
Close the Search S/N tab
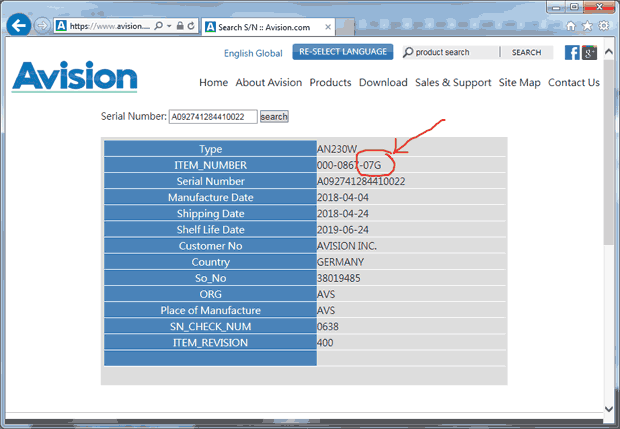[328, 27]
